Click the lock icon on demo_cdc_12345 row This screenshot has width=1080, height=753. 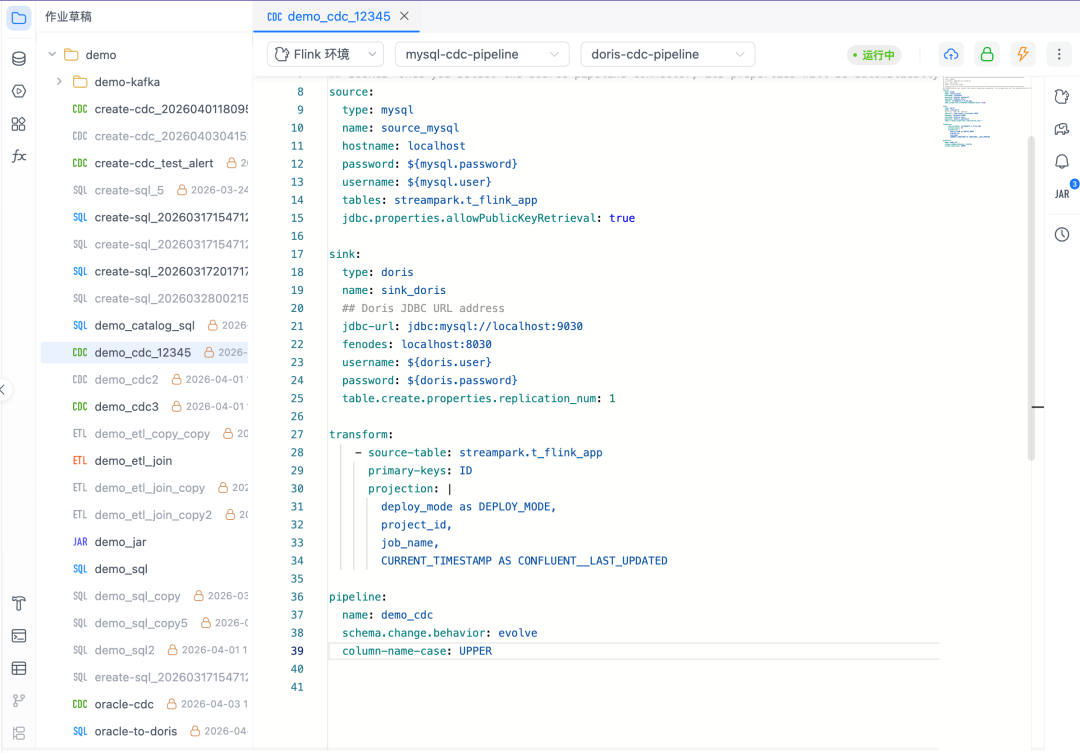point(209,352)
